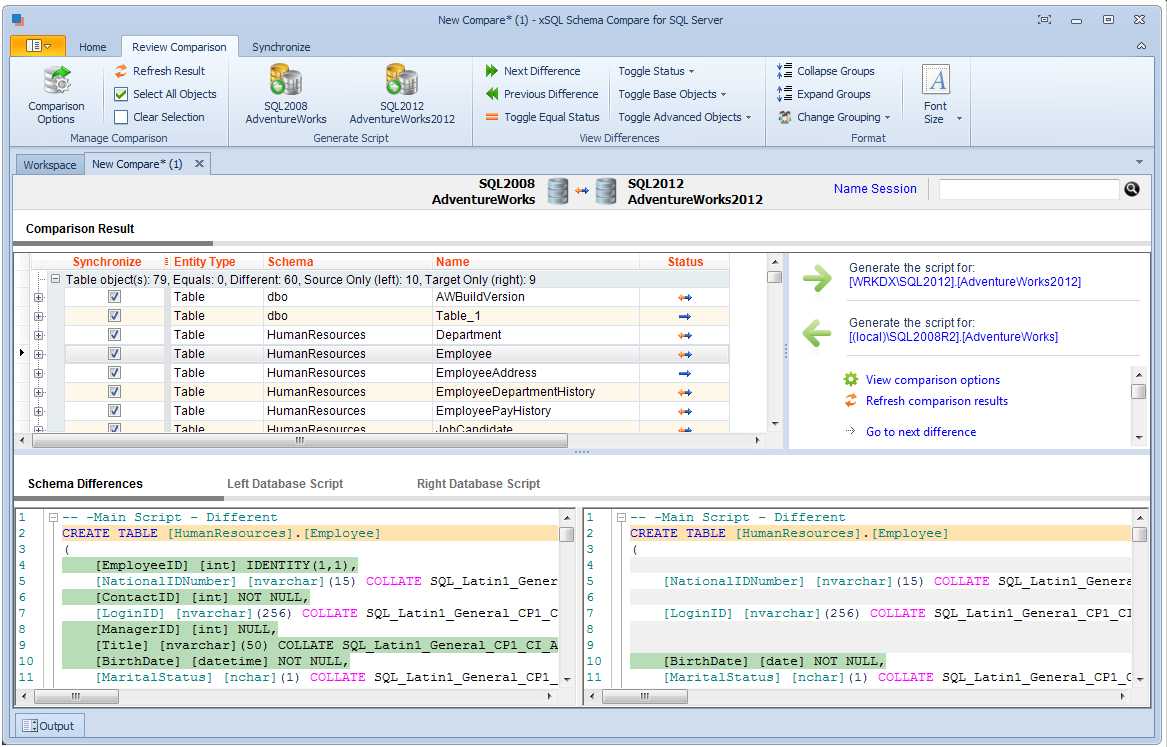Open the Font Size dropdown arrow
This screenshot has height=747, width=1167.
tap(959, 118)
